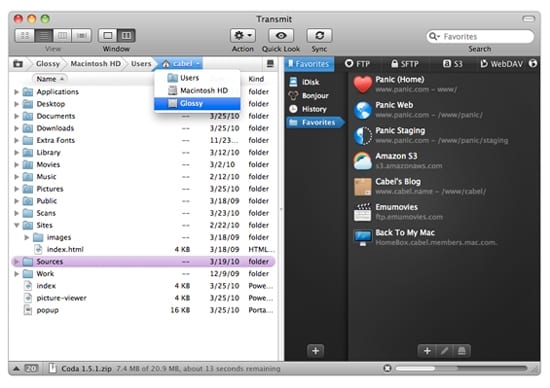Collapse the Sites folder triangle
550x388 pixels.
(x=16, y=225)
